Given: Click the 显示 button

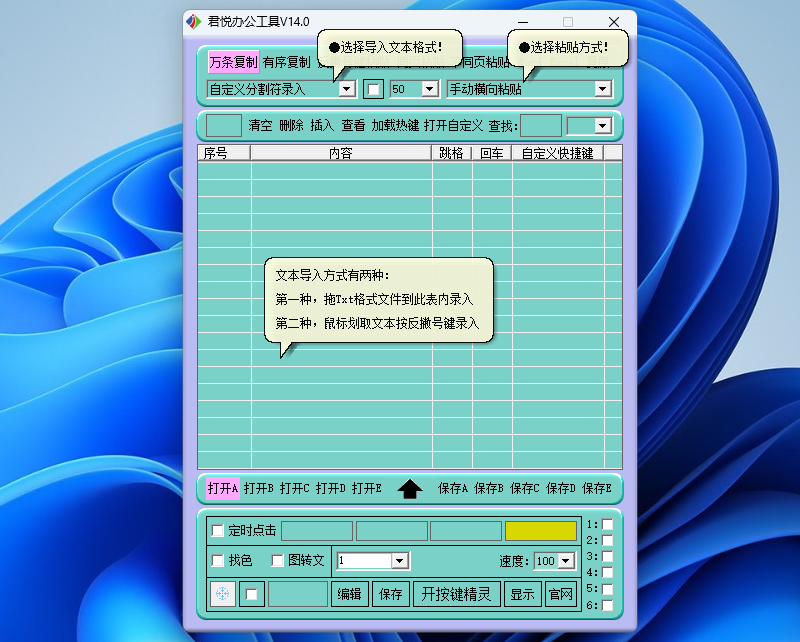Looking at the screenshot, I should click(522, 594).
